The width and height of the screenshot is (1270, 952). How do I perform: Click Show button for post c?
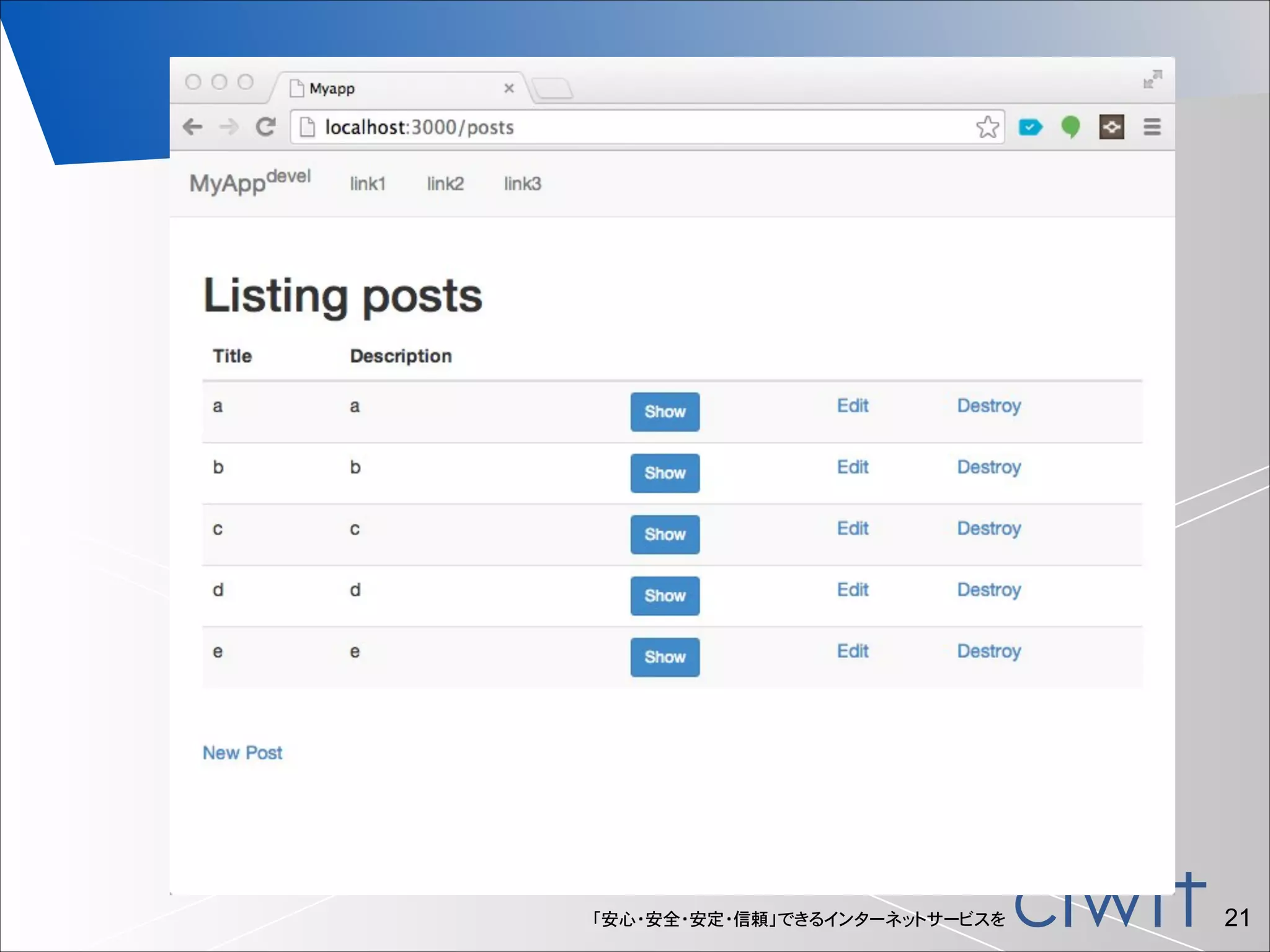[x=665, y=534]
